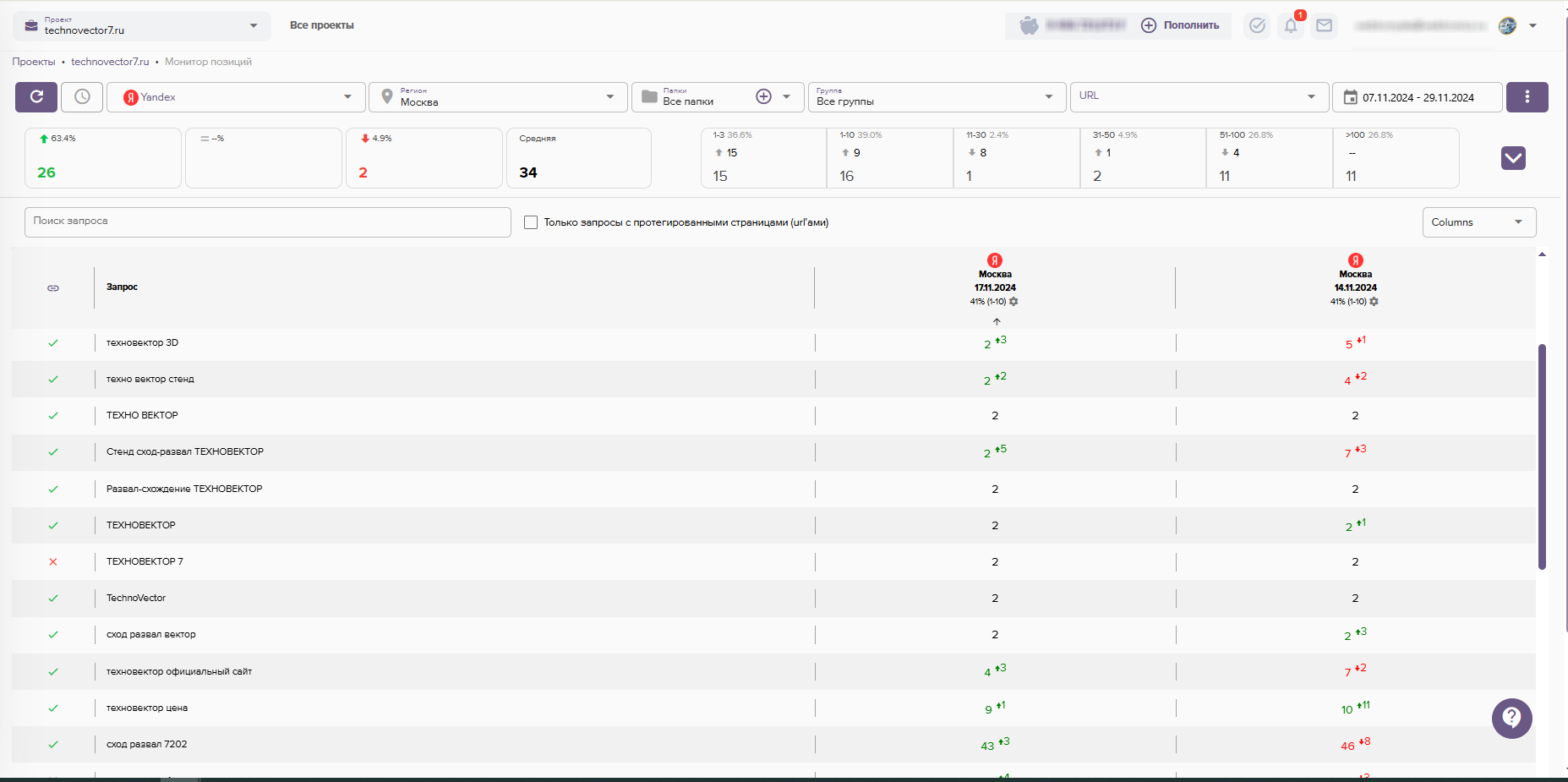Click the add folder plus icon
This screenshot has width=1568, height=782.
click(763, 97)
